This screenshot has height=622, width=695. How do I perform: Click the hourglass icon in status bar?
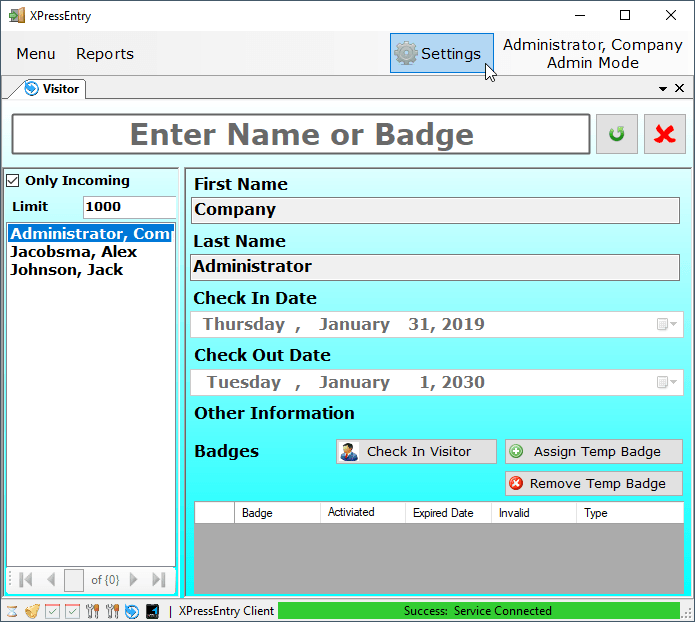pyautogui.click(x=12, y=611)
